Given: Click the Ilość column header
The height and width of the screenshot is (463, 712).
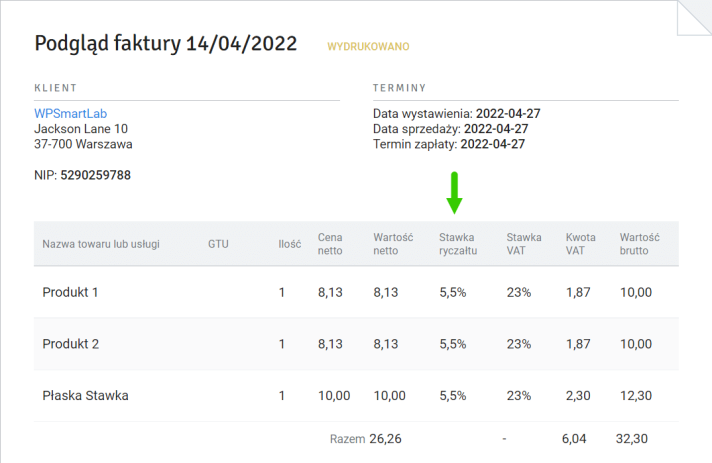Looking at the screenshot, I should pos(290,244).
